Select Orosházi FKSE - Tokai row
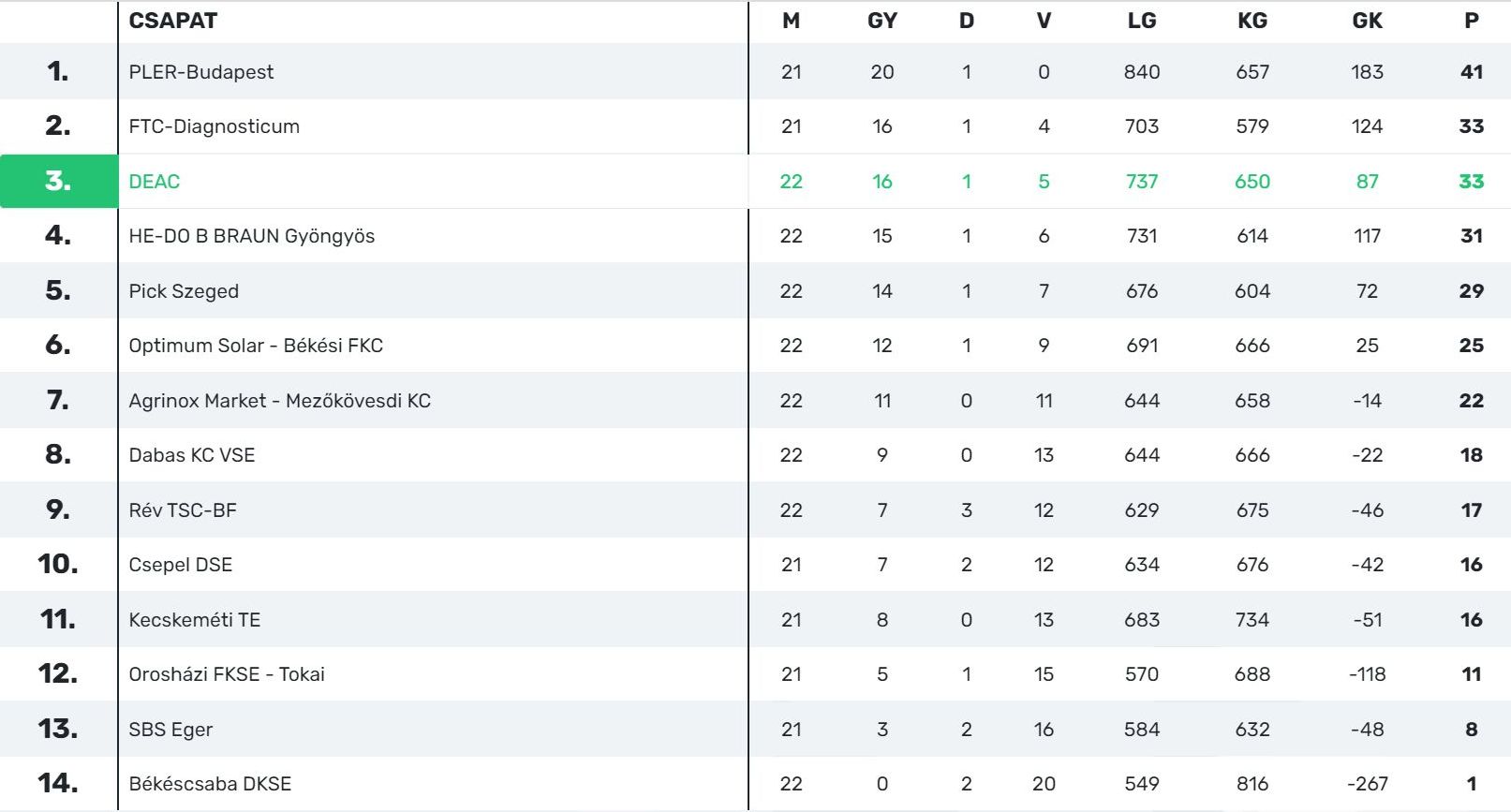The width and height of the screenshot is (1511, 812). coord(227,674)
